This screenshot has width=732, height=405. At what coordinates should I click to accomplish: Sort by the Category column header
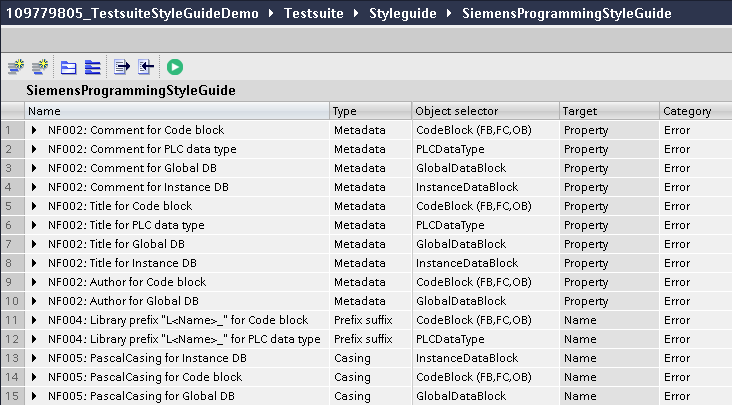(696, 111)
